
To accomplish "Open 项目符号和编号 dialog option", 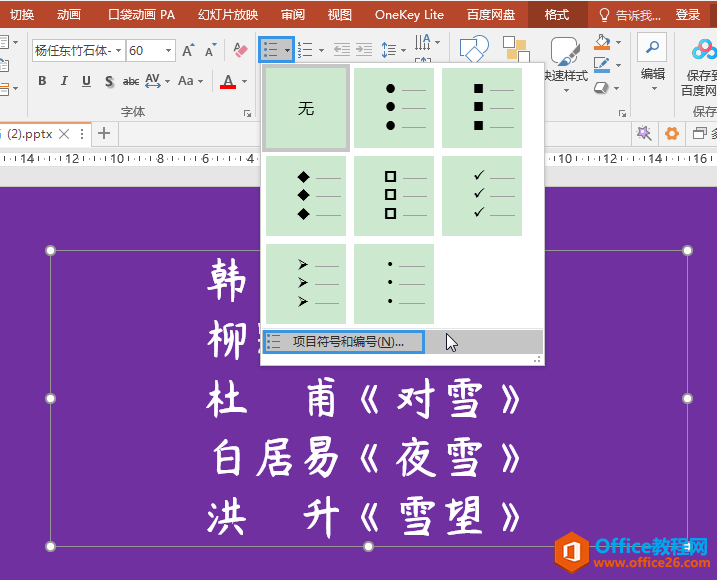I will pyautogui.click(x=344, y=342).
